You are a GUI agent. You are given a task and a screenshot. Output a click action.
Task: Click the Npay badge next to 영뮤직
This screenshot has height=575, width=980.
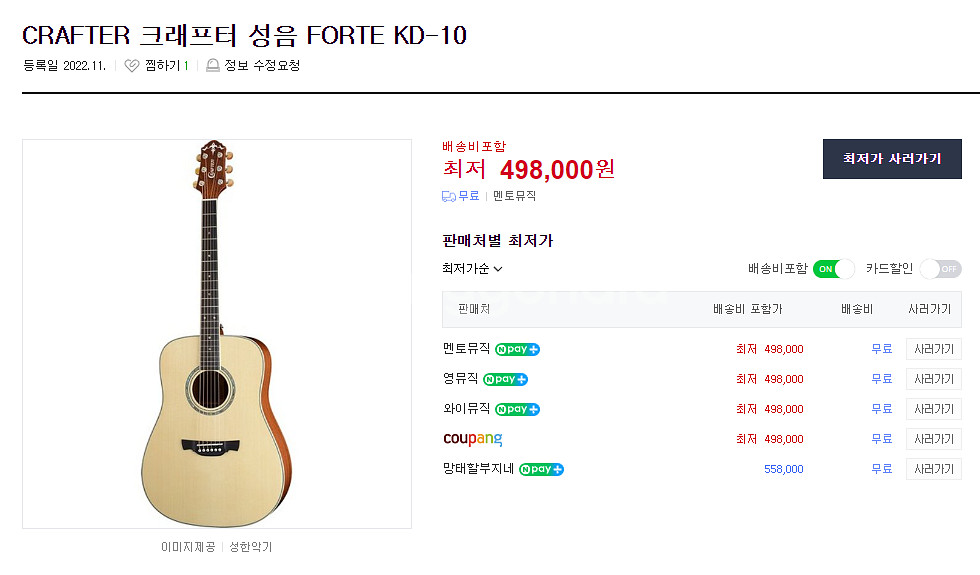(x=505, y=379)
